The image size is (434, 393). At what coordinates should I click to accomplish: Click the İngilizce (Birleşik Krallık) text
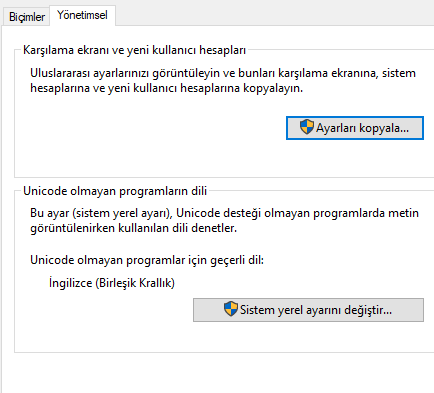[x=112, y=283]
